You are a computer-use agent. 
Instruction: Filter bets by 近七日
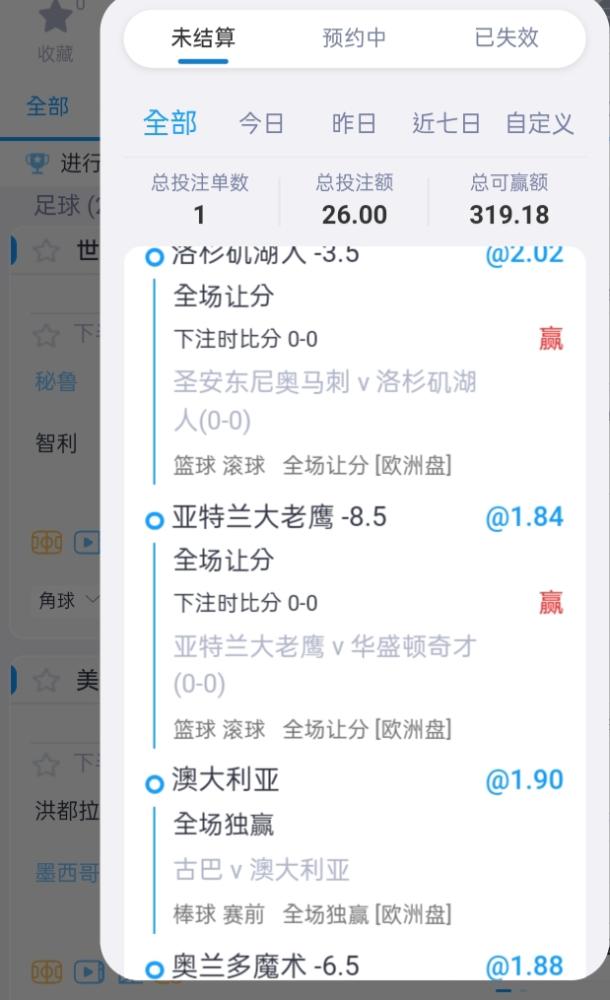446,122
